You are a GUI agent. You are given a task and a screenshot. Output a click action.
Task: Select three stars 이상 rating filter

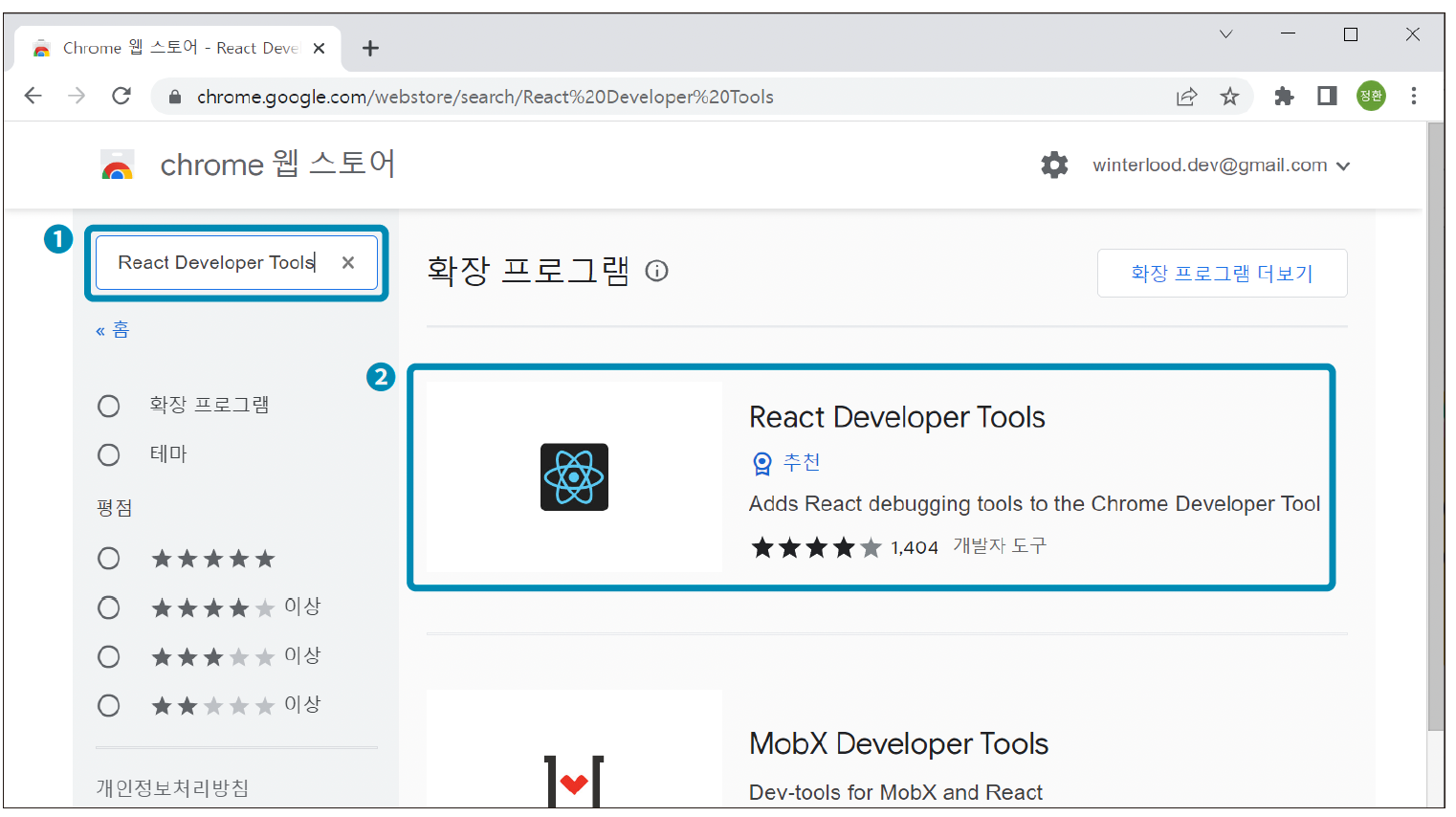coord(109,656)
